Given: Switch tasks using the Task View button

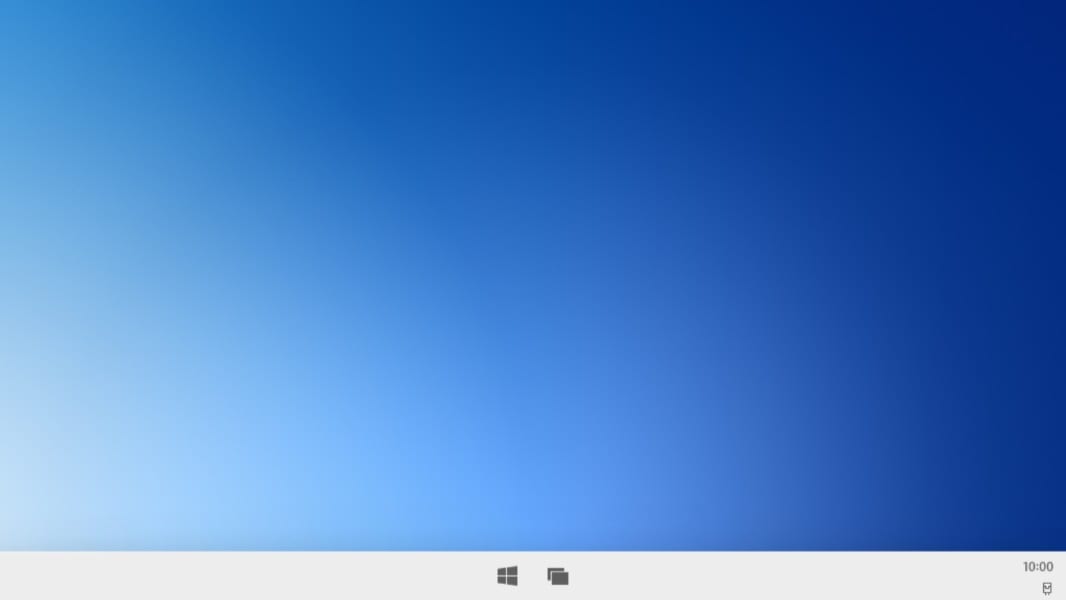Looking at the screenshot, I should [558, 576].
